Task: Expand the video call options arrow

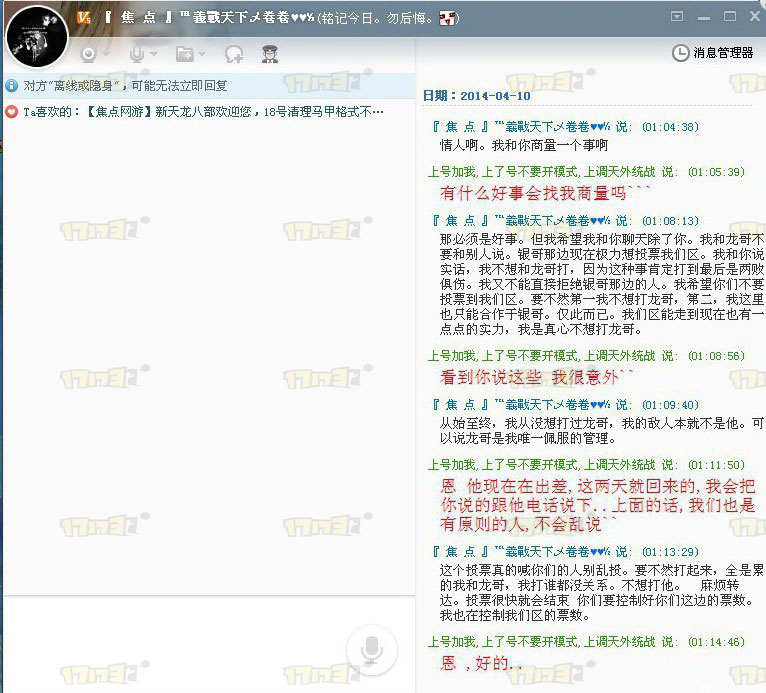Action: (x=106, y=55)
